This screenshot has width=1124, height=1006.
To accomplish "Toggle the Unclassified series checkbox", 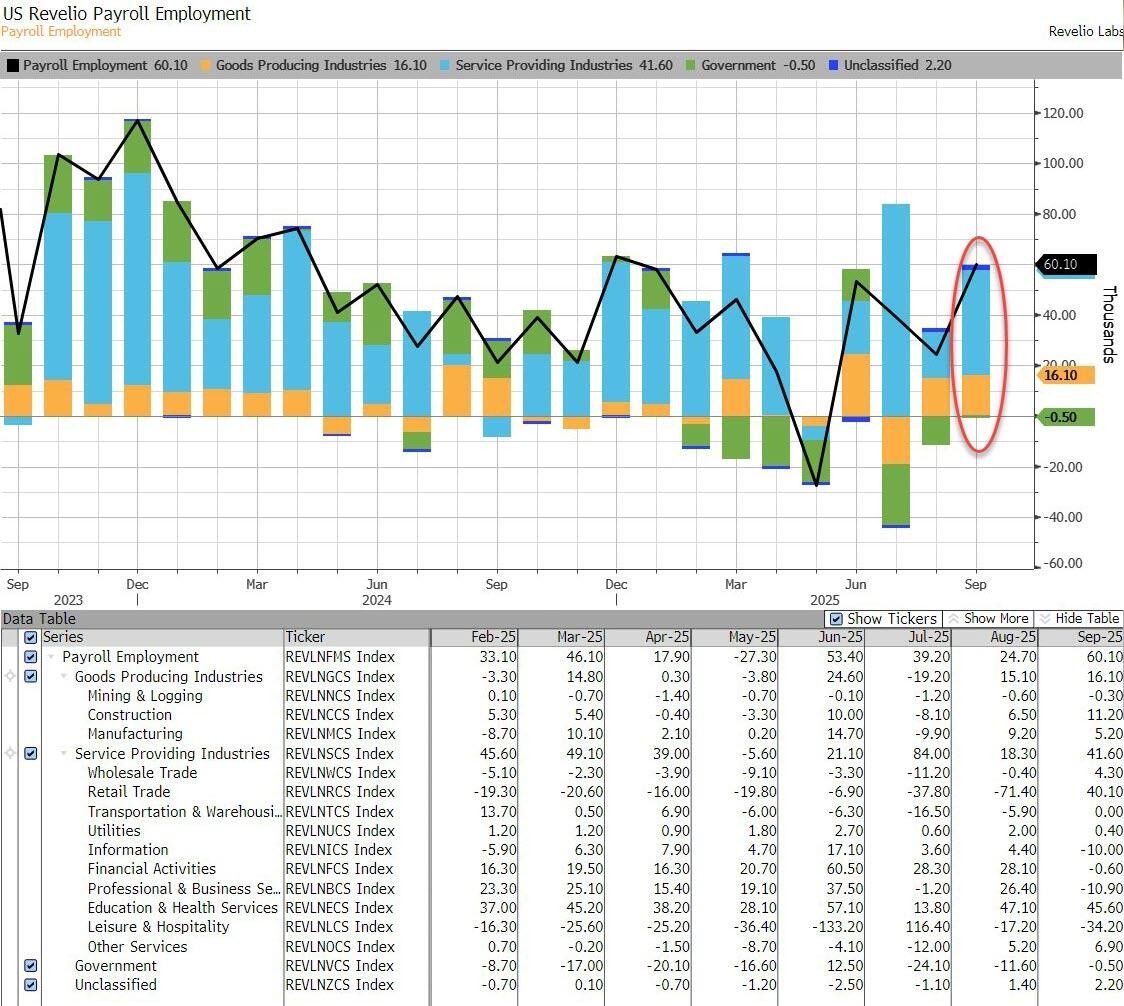I will (31, 985).
